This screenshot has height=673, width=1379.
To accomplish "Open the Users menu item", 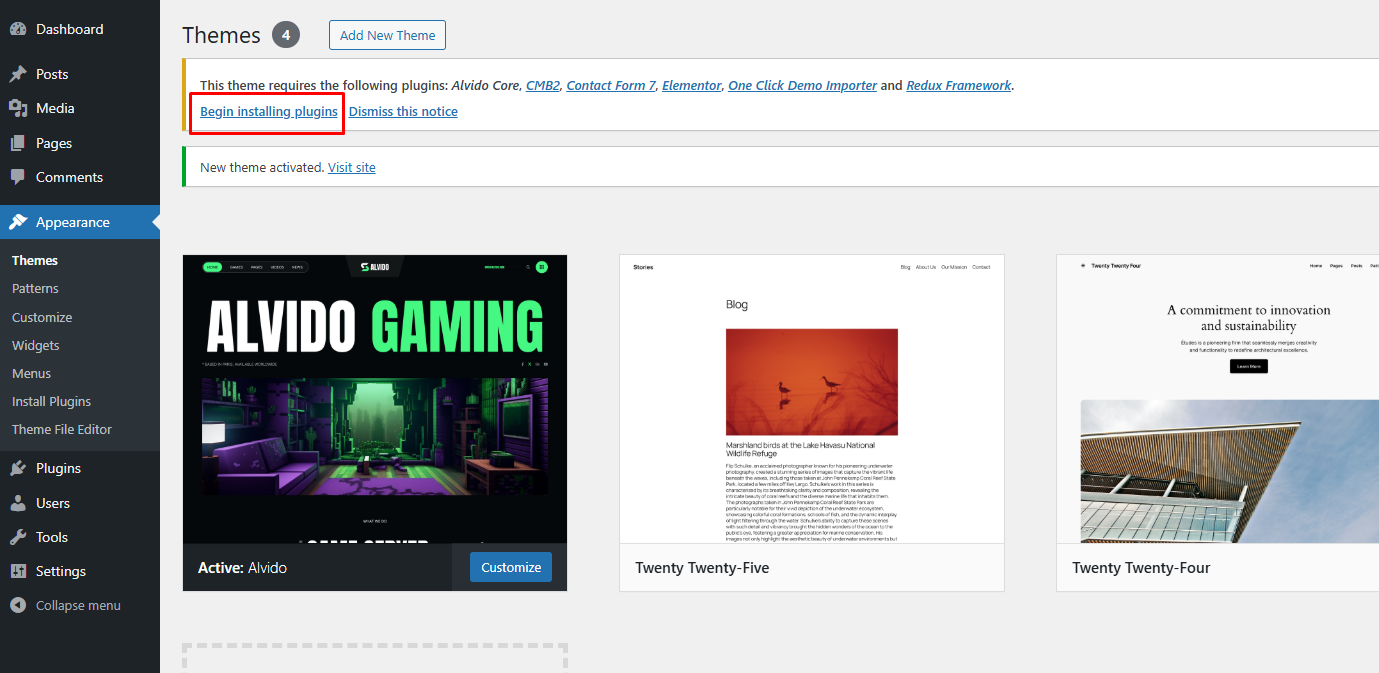I will (x=80, y=503).
